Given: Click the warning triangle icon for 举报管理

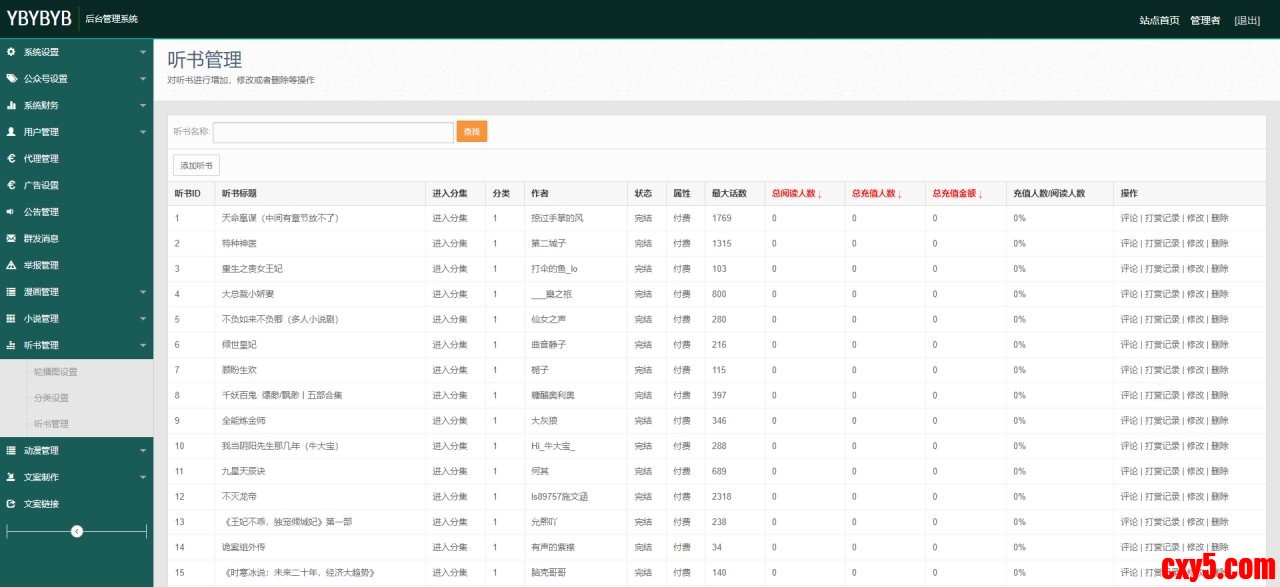Looking at the screenshot, I should point(11,265).
